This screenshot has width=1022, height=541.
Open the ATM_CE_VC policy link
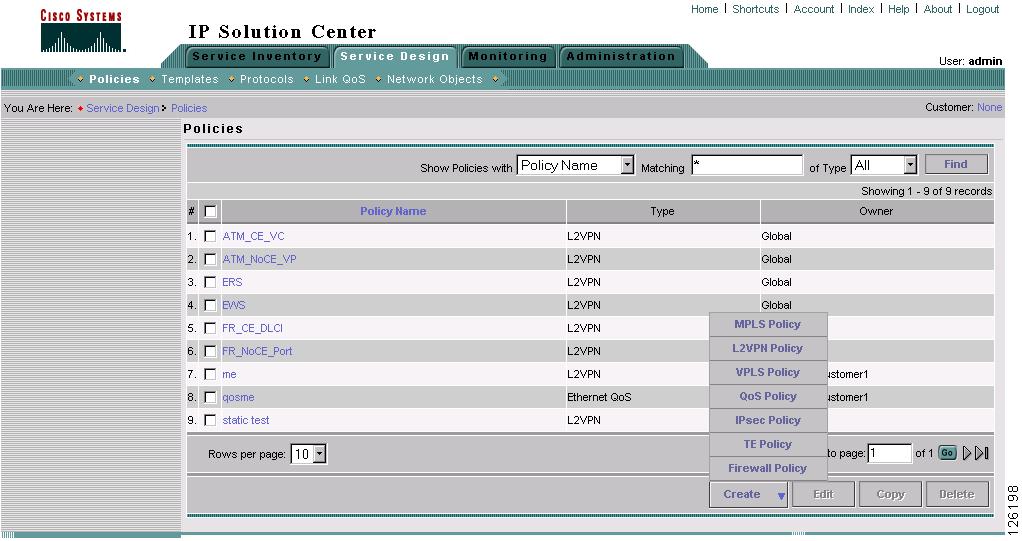click(254, 236)
